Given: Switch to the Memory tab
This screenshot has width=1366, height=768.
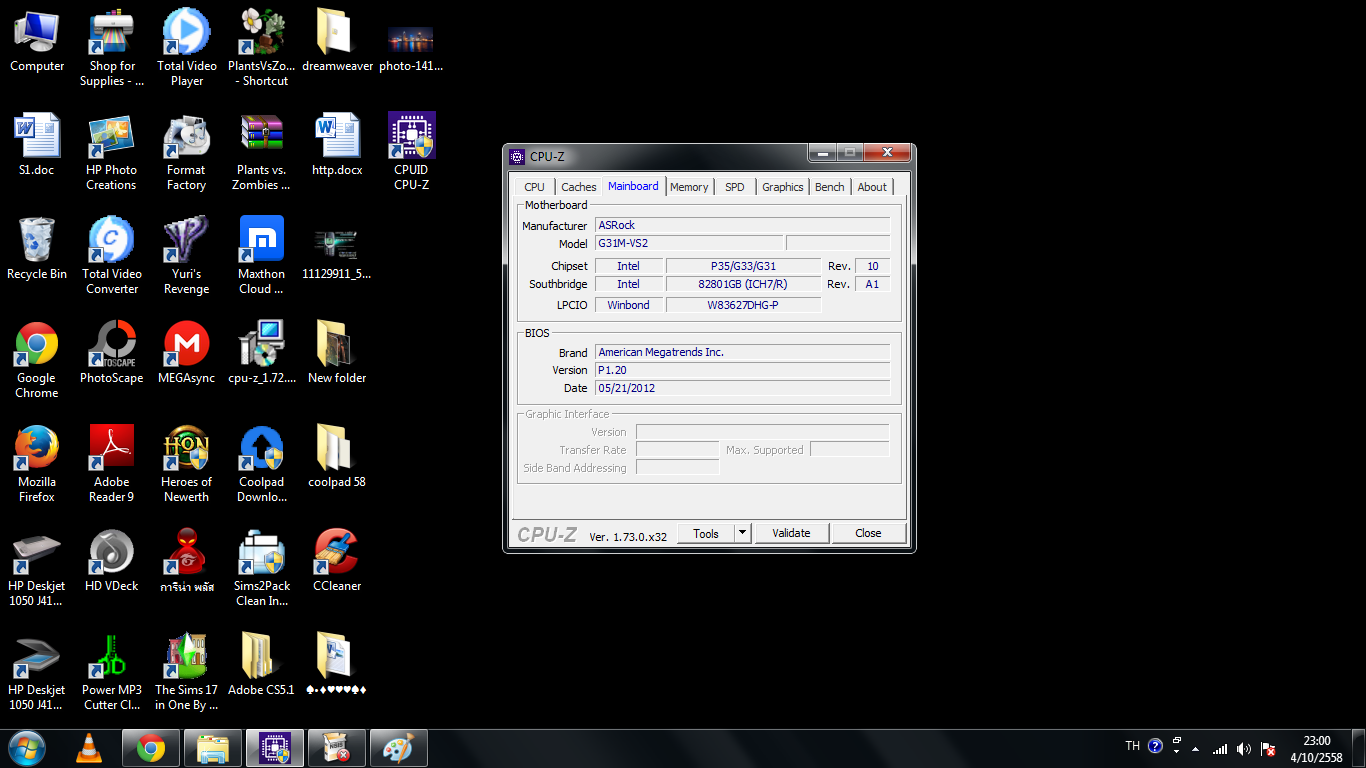Looking at the screenshot, I should [x=689, y=187].
